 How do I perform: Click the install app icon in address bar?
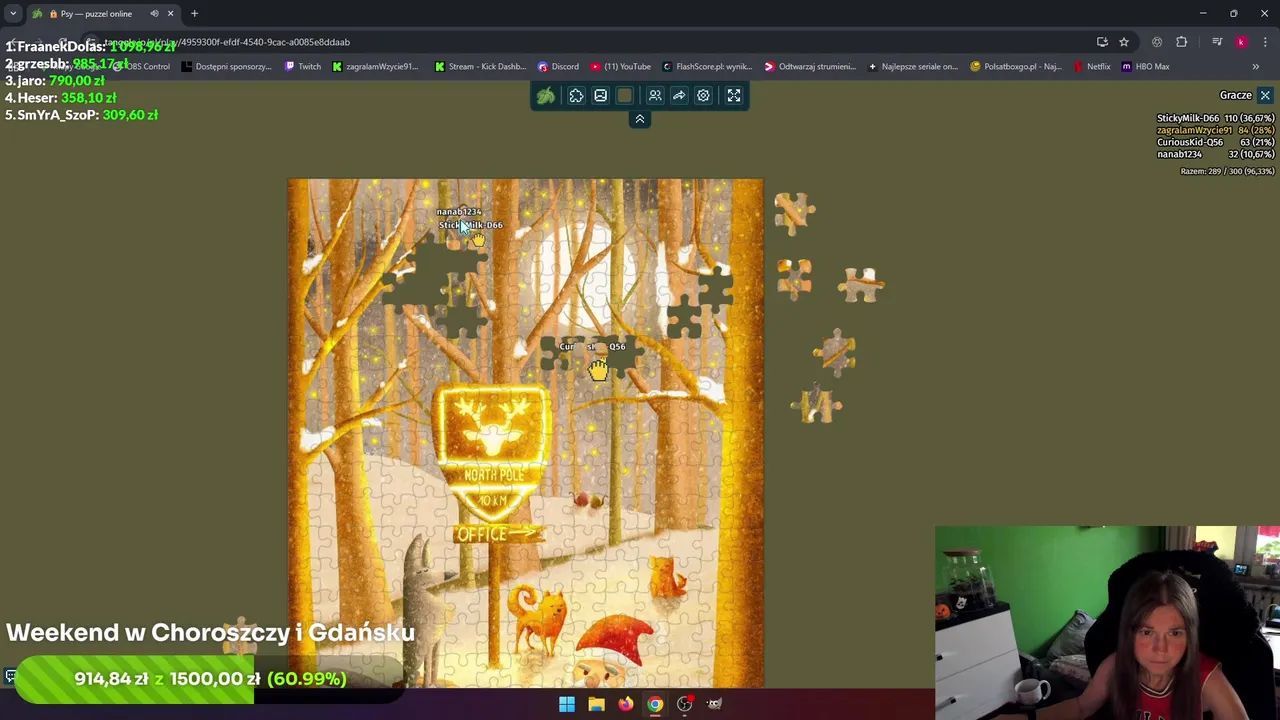[x=1102, y=42]
